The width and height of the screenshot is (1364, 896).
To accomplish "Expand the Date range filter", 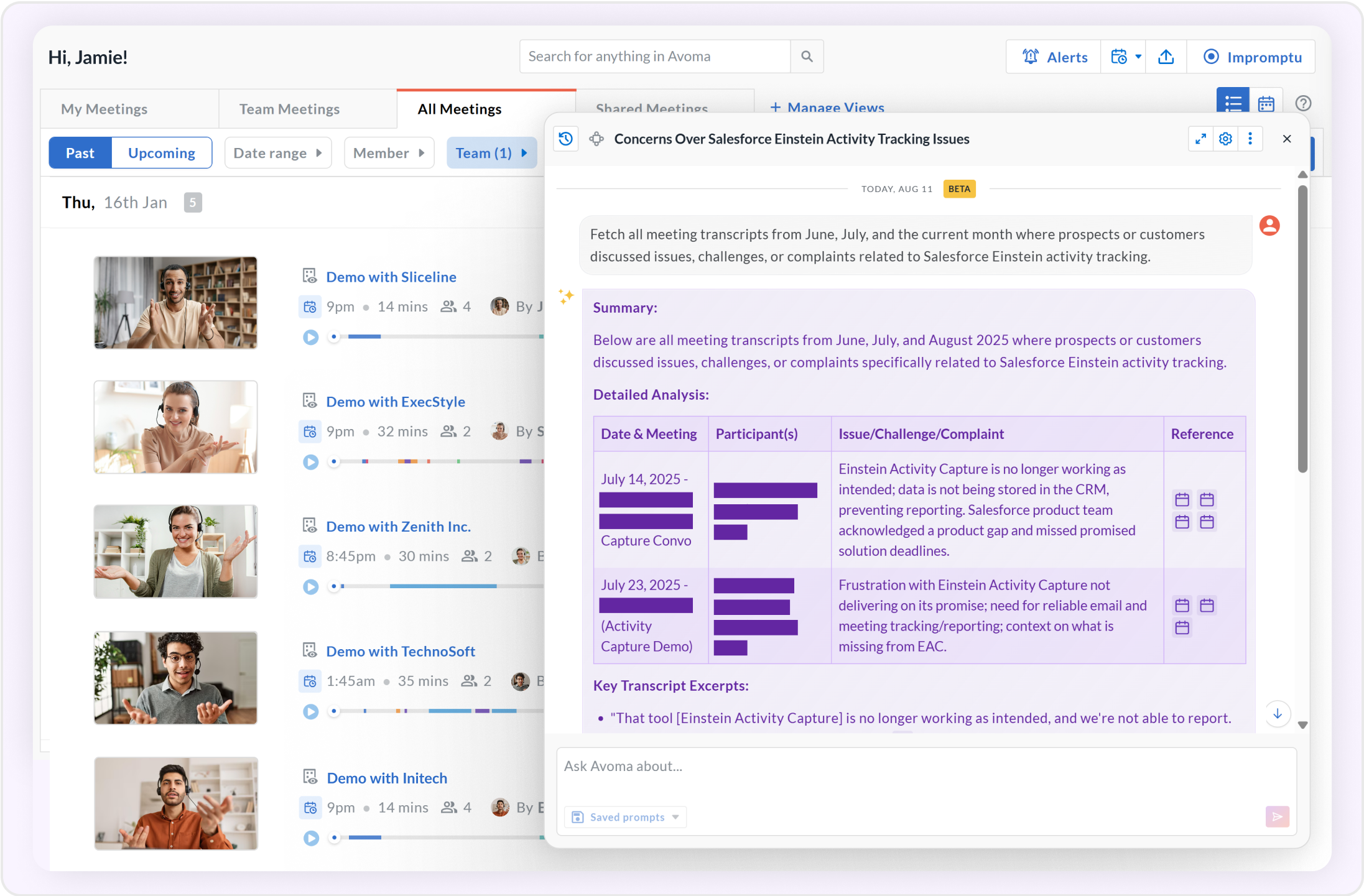I will pyautogui.click(x=278, y=153).
